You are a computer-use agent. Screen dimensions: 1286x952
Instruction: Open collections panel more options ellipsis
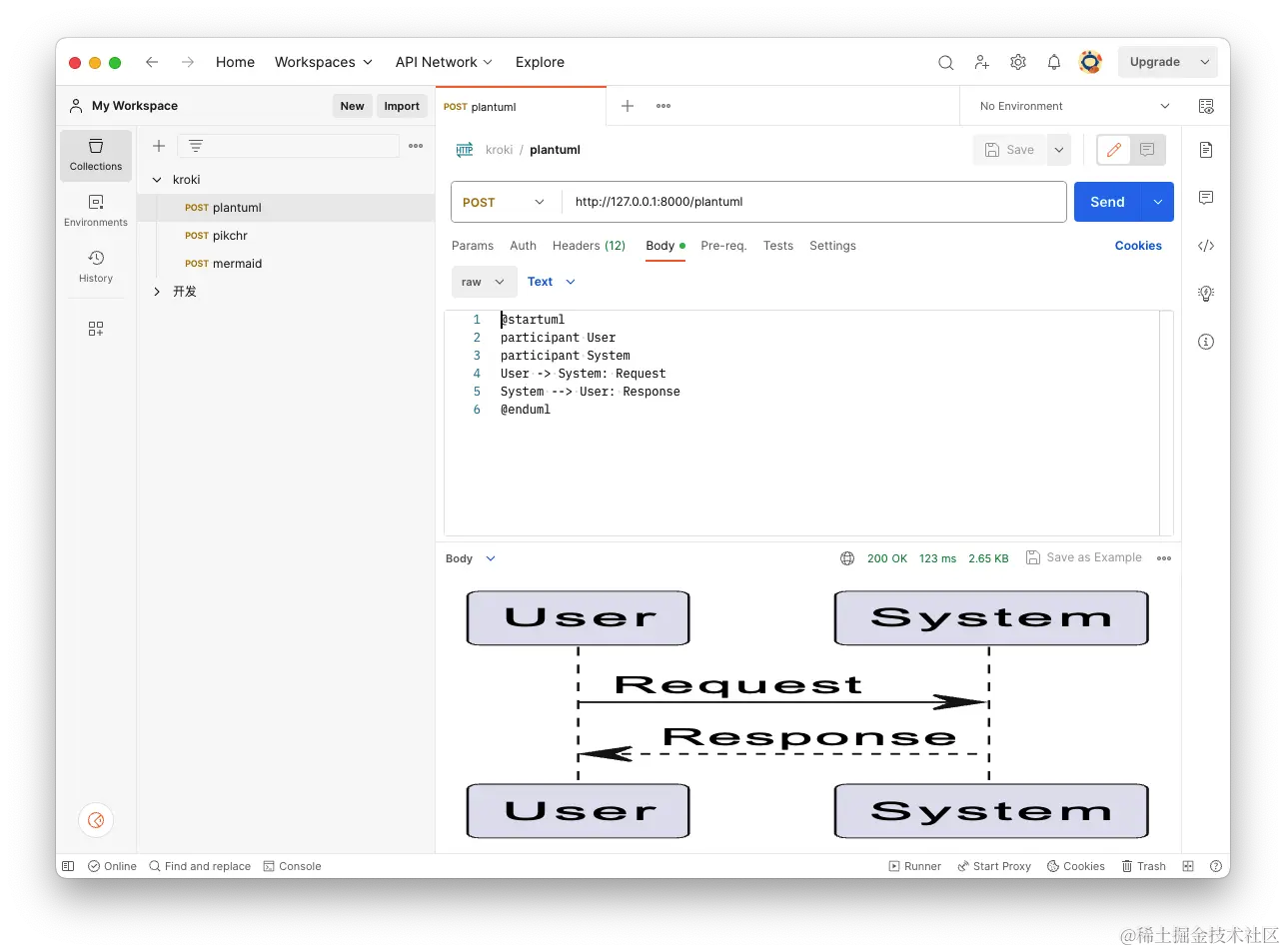click(x=416, y=146)
